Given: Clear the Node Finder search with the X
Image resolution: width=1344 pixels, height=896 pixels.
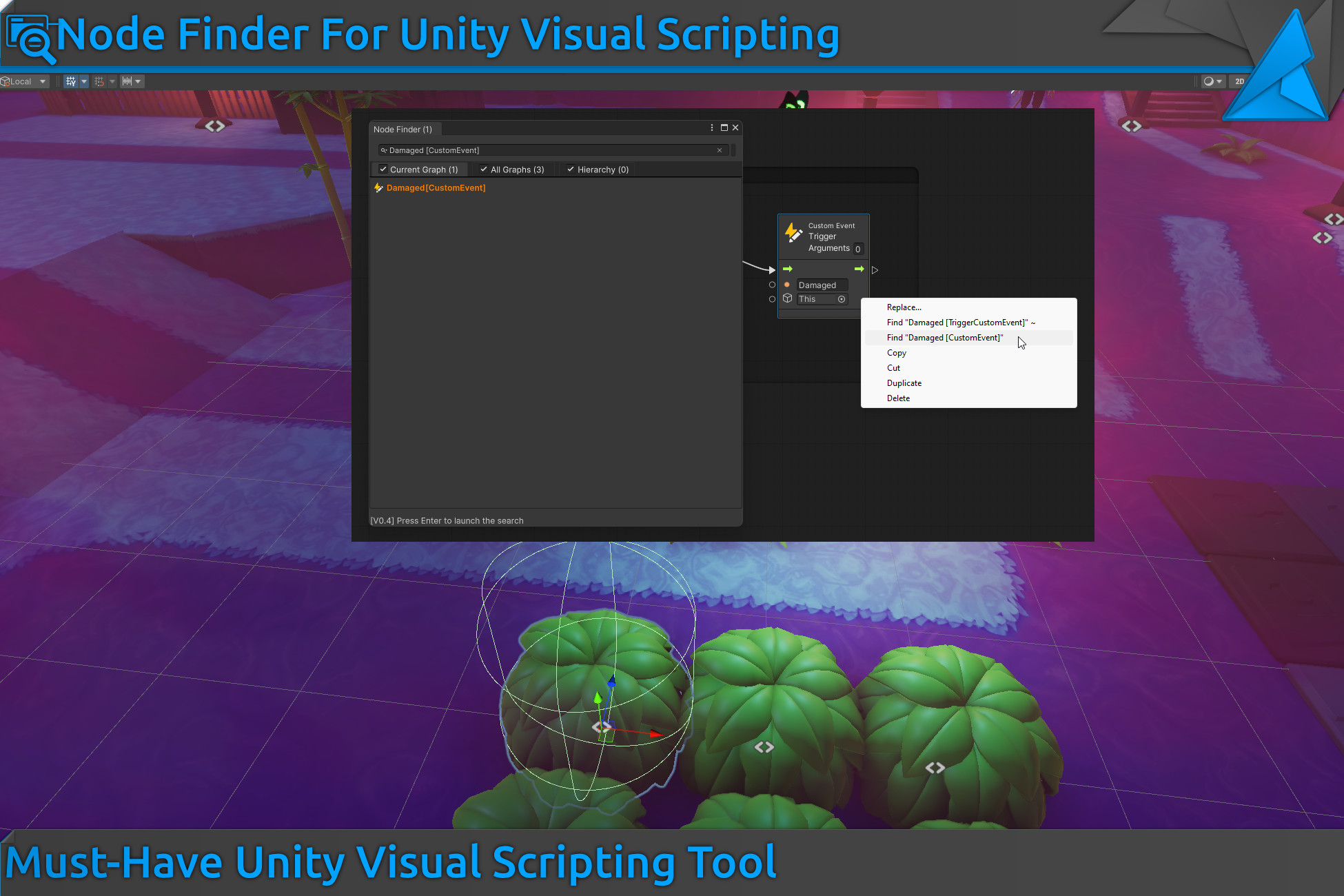Looking at the screenshot, I should (x=720, y=150).
